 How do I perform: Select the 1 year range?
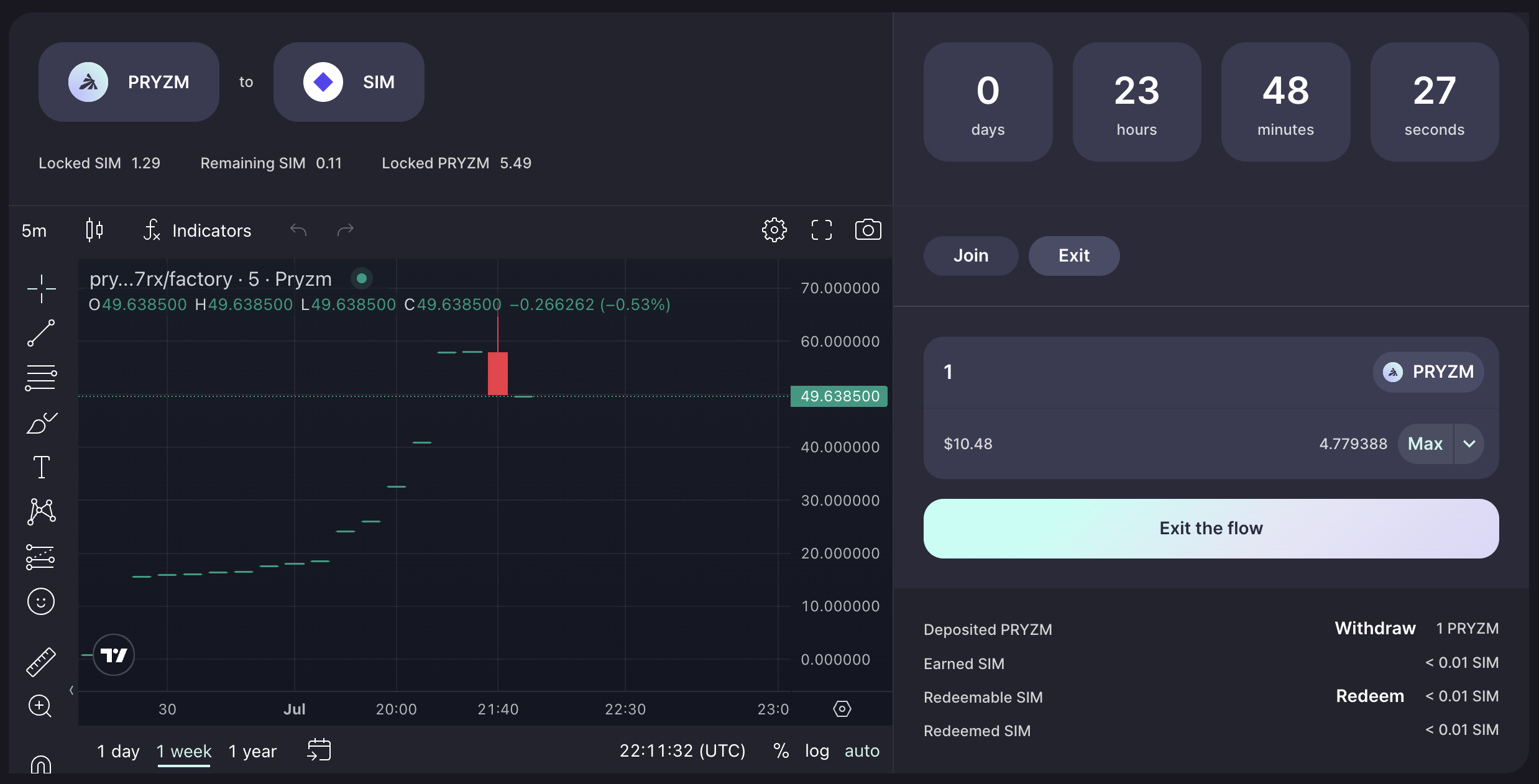[252, 751]
